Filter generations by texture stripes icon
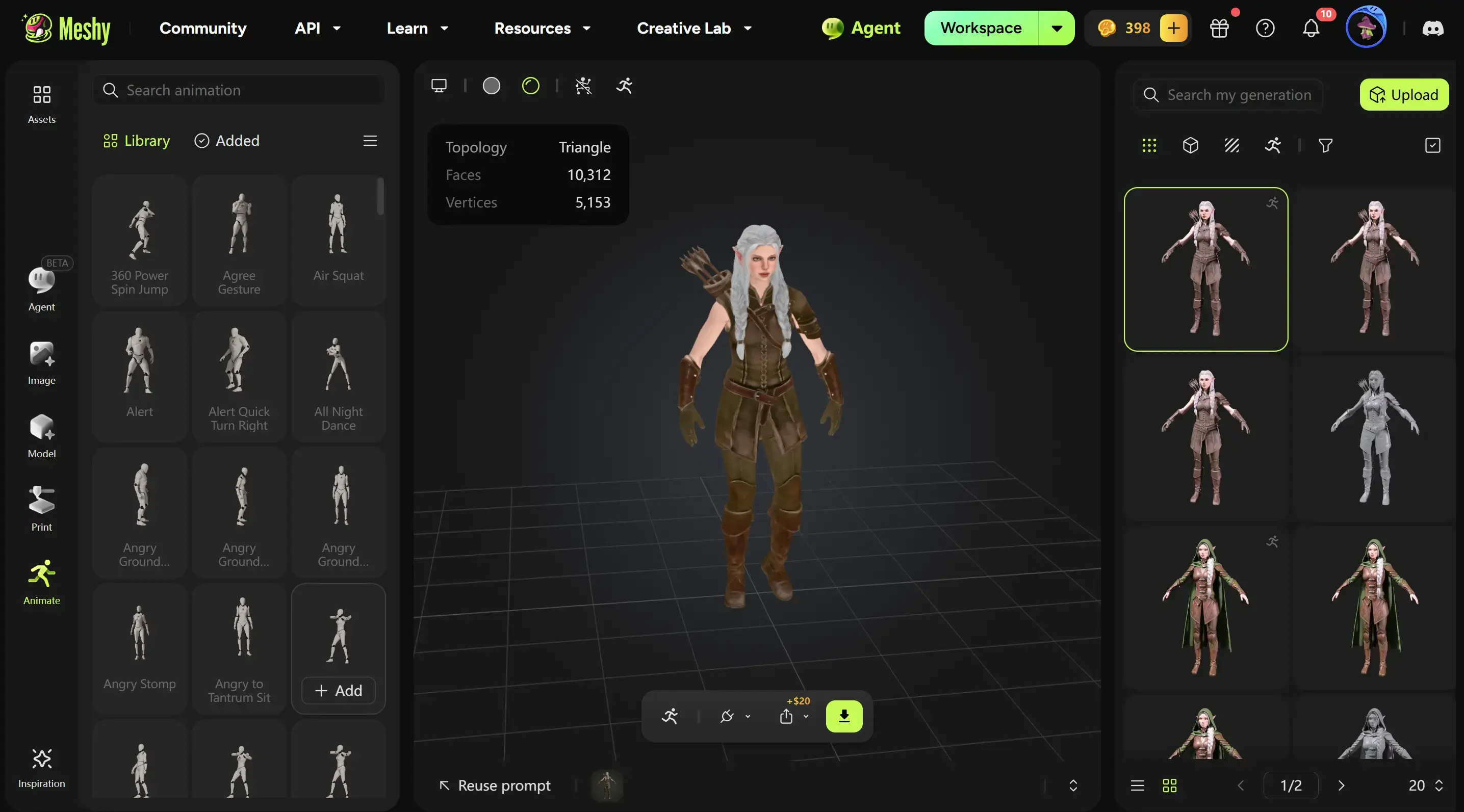 point(1231,145)
